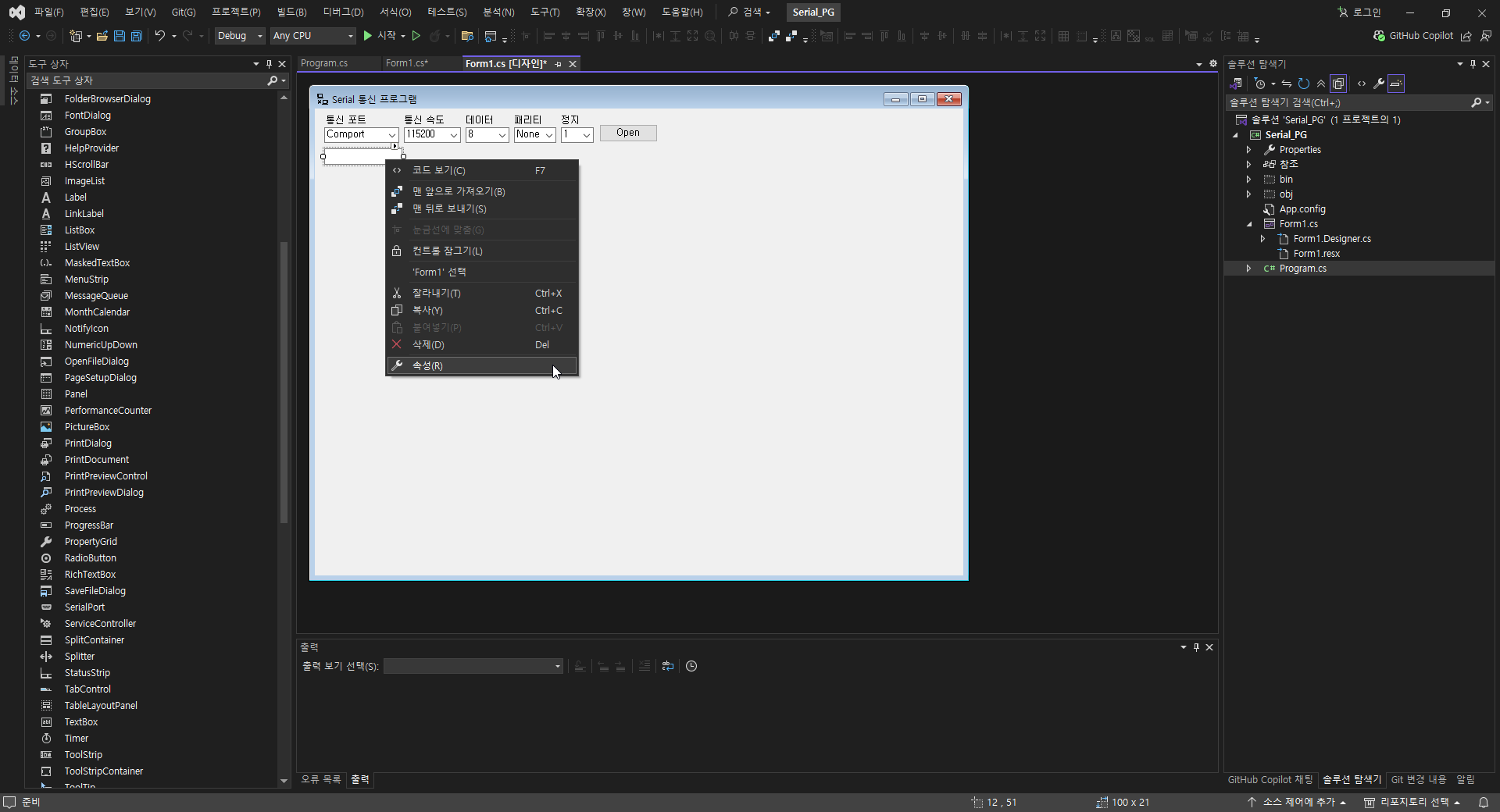Select RichTextBox in the toolbox list

[x=90, y=575]
